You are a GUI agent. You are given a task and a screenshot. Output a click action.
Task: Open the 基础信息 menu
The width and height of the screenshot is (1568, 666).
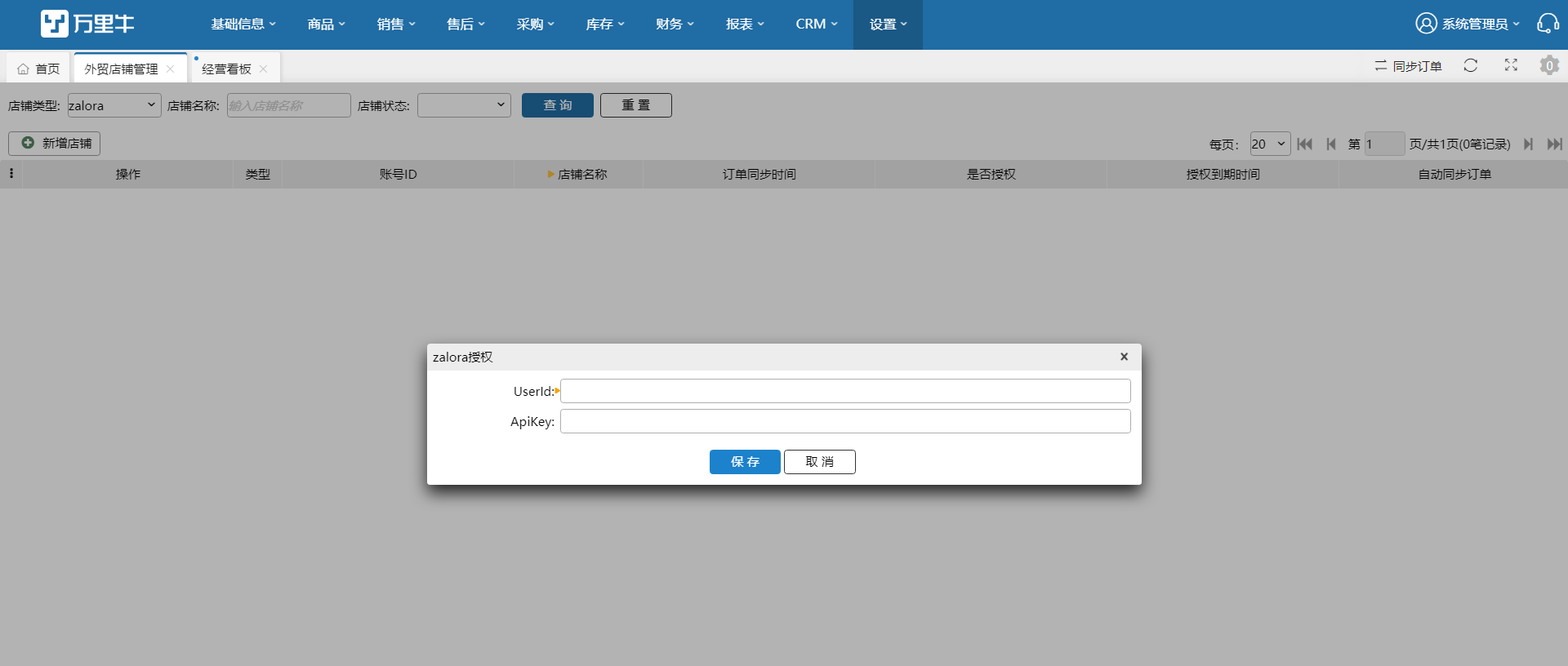tap(243, 24)
